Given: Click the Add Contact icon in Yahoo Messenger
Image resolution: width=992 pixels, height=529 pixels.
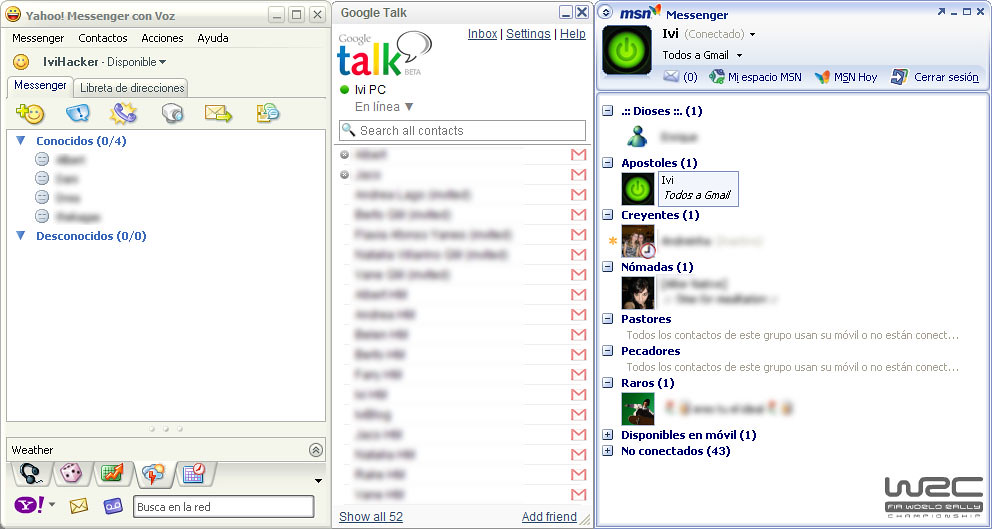Looking at the screenshot, I should (30, 113).
